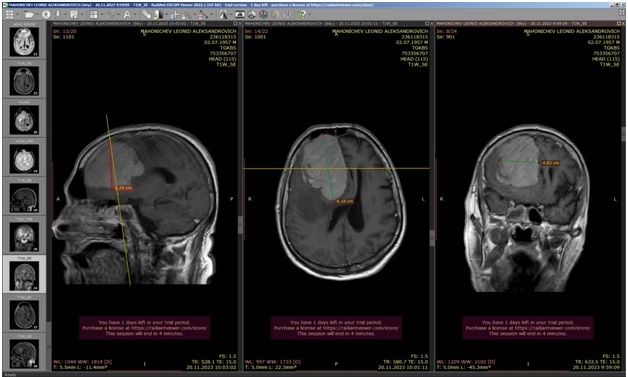Image resolution: width=628 pixels, height=377 pixels.
Task: Maximize the axial viewport panel
Action: click(427, 24)
